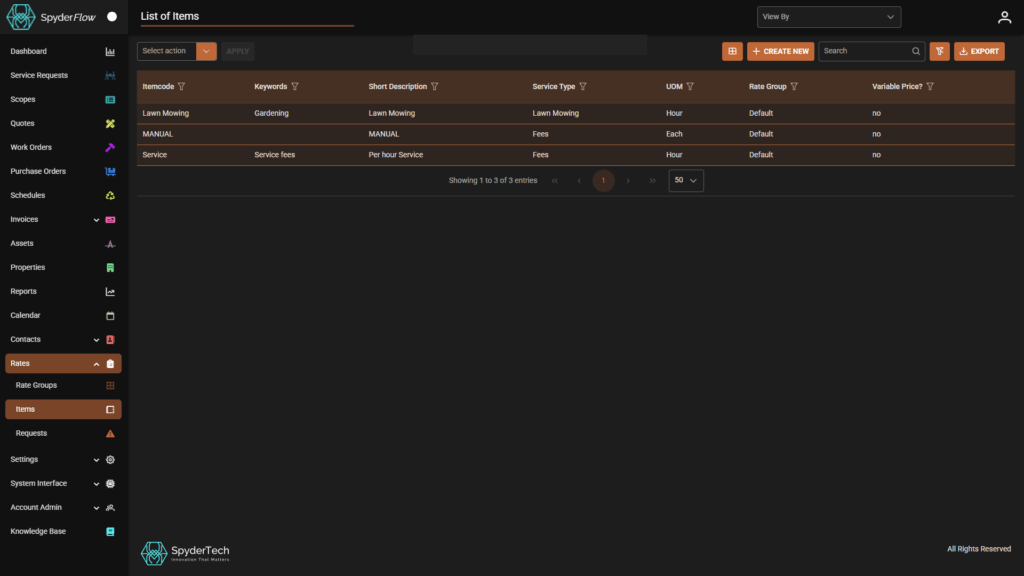The image size is (1024, 576).
Task: Filter by Service Type column icon
Action: coord(583,87)
